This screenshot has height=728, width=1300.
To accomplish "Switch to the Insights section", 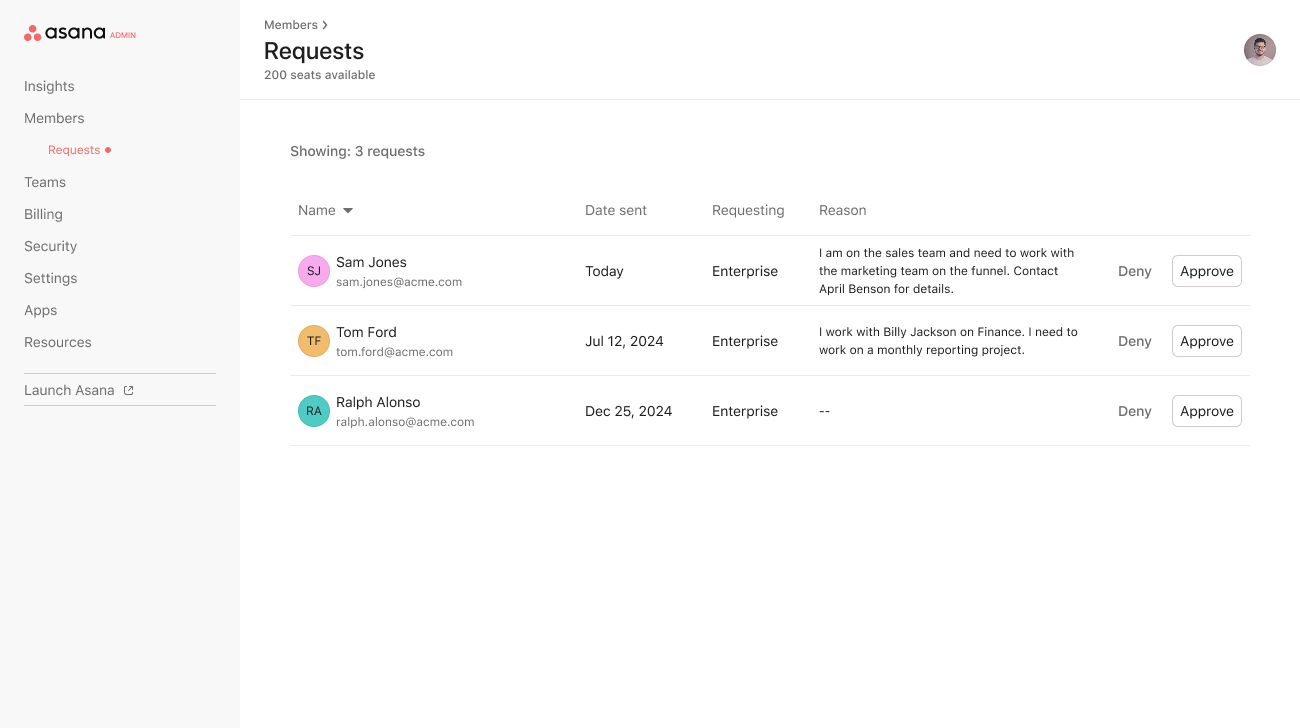I will (x=48, y=86).
